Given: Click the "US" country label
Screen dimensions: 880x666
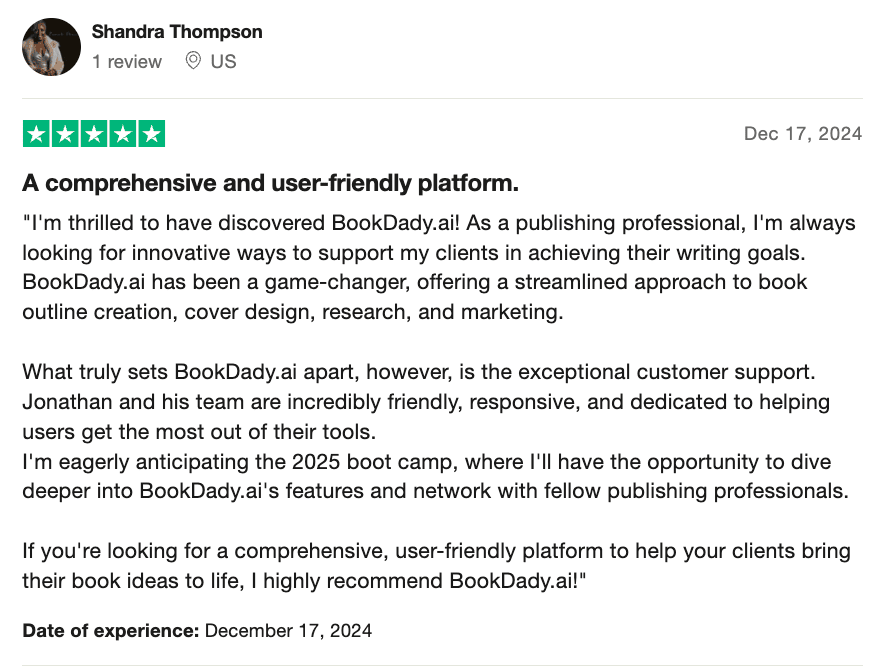Looking at the screenshot, I should (223, 62).
